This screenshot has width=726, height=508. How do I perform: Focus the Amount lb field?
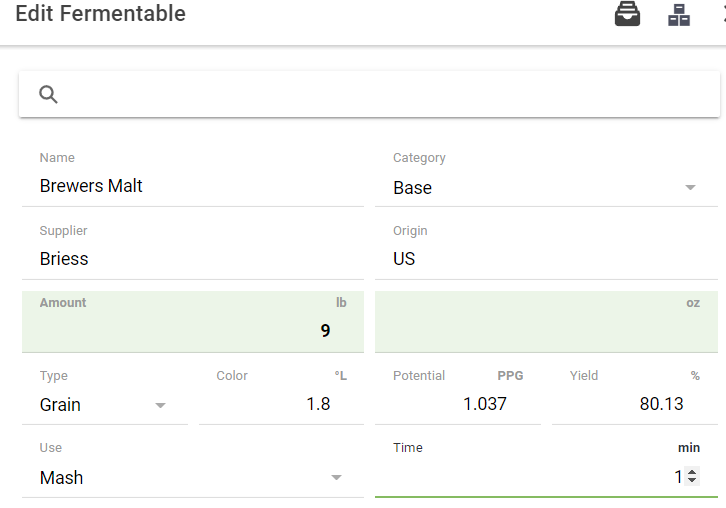(190, 331)
